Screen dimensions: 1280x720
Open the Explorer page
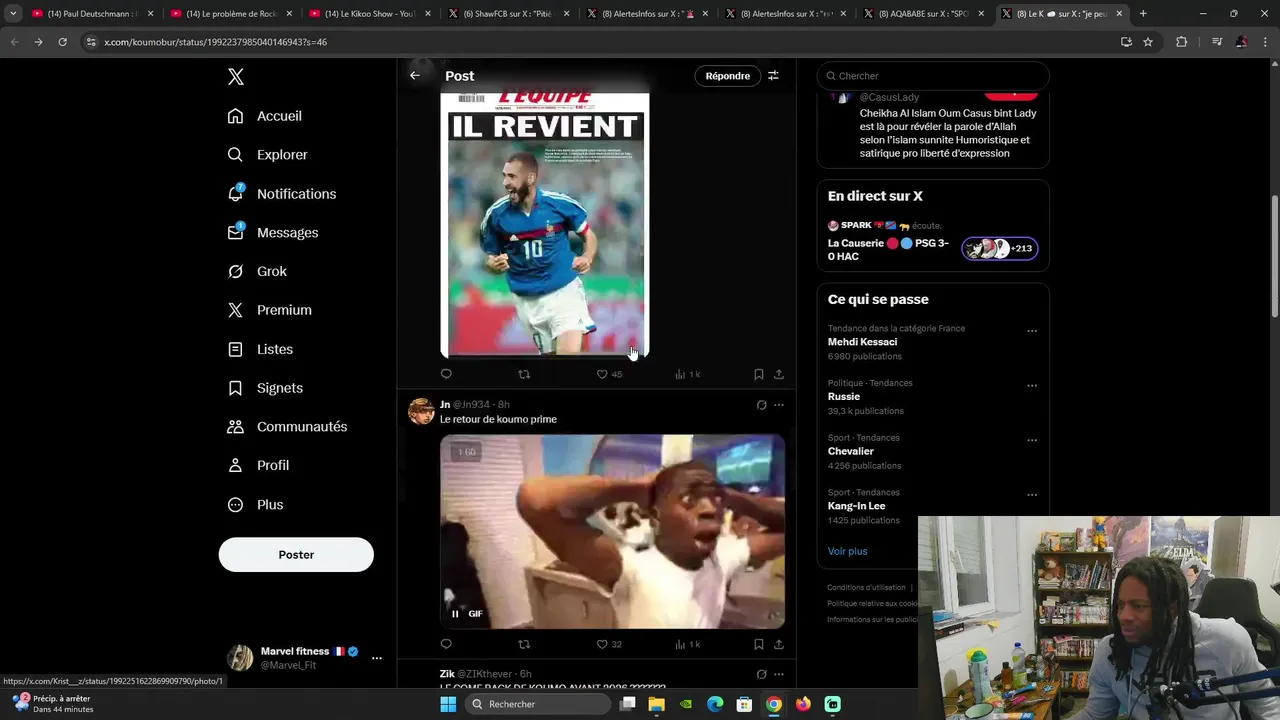(x=268, y=155)
